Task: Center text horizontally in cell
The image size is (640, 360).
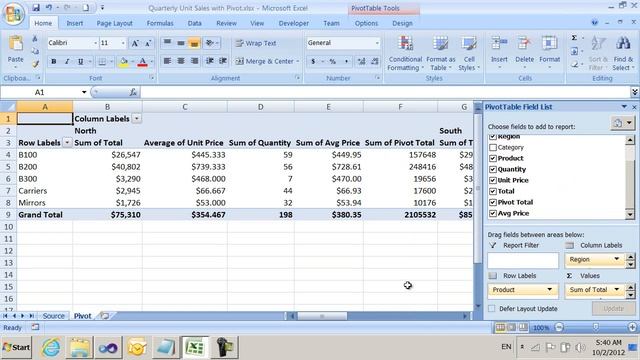Action: [181, 61]
